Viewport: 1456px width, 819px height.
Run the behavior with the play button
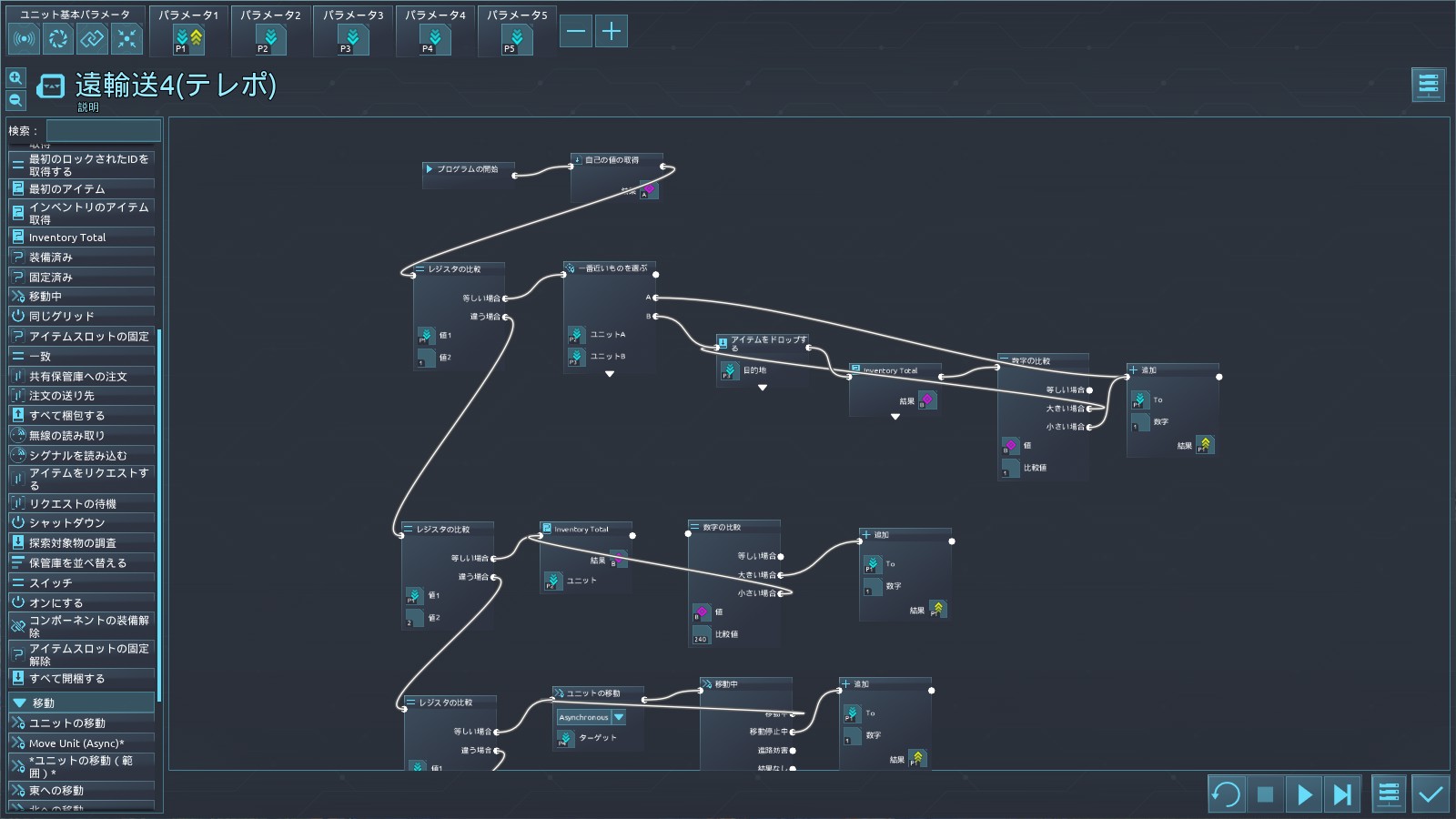1304,794
